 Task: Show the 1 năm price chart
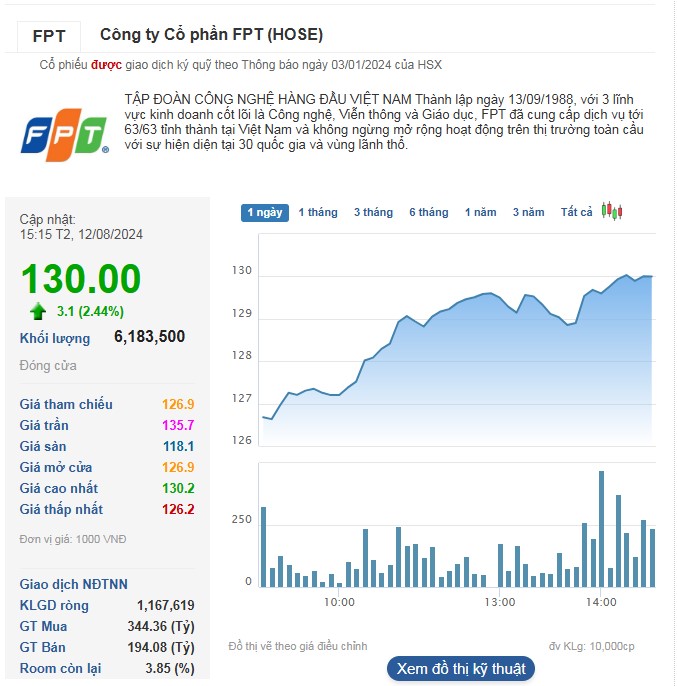480,213
